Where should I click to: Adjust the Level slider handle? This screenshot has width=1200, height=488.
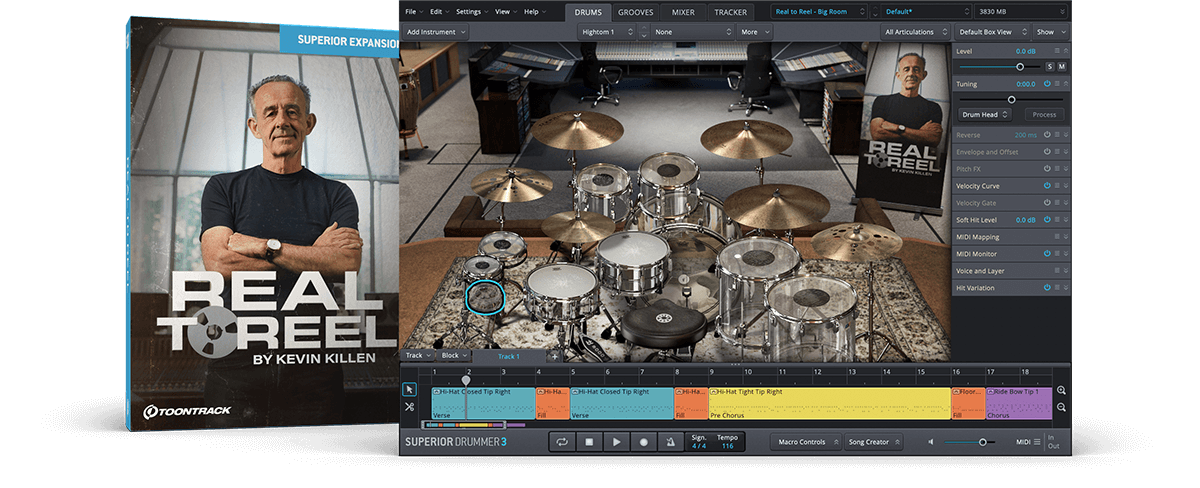tap(1020, 66)
